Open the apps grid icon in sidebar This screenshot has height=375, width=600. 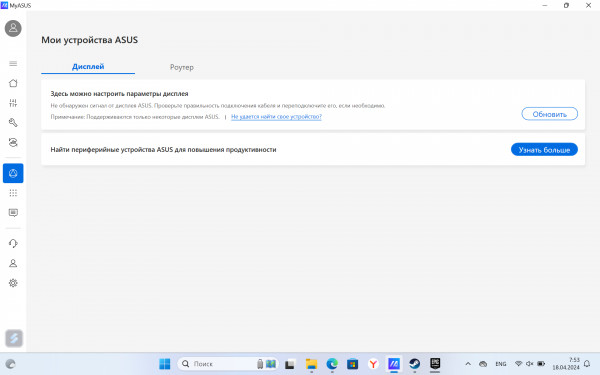pos(13,193)
